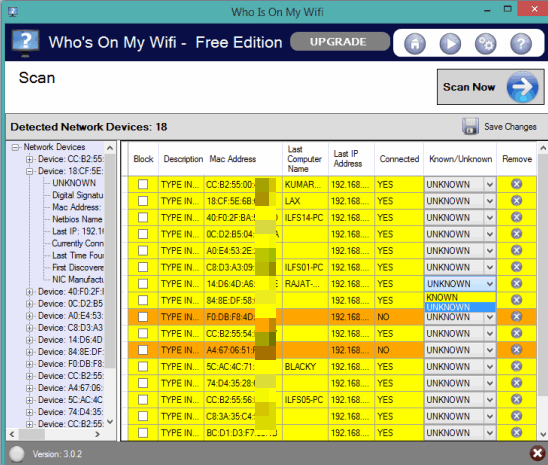Open Known/Unknown dropdown for KUMAR row
This screenshot has width=548, height=465.
pyautogui.click(x=490, y=184)
